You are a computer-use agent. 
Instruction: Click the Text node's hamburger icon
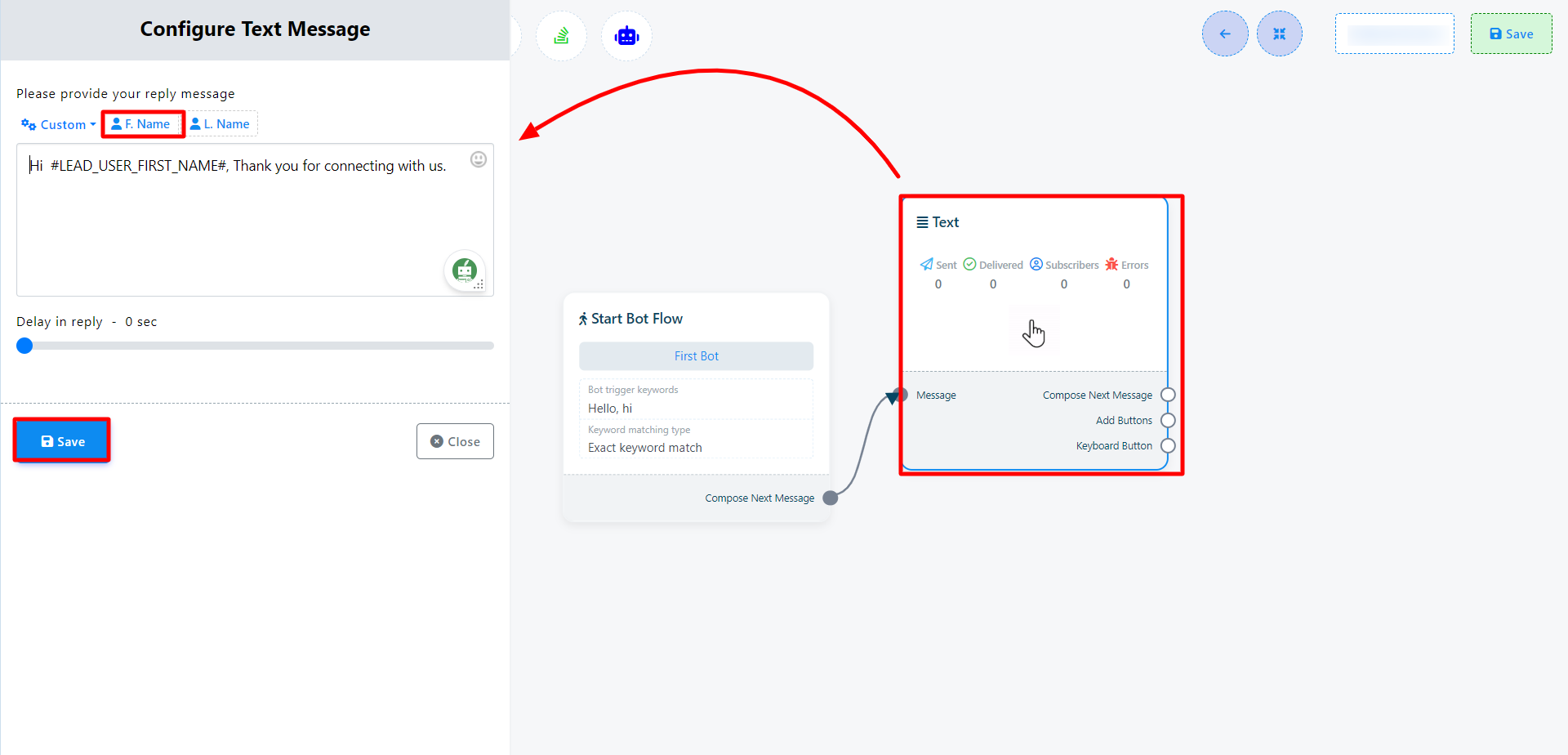(x=922, y=222)
